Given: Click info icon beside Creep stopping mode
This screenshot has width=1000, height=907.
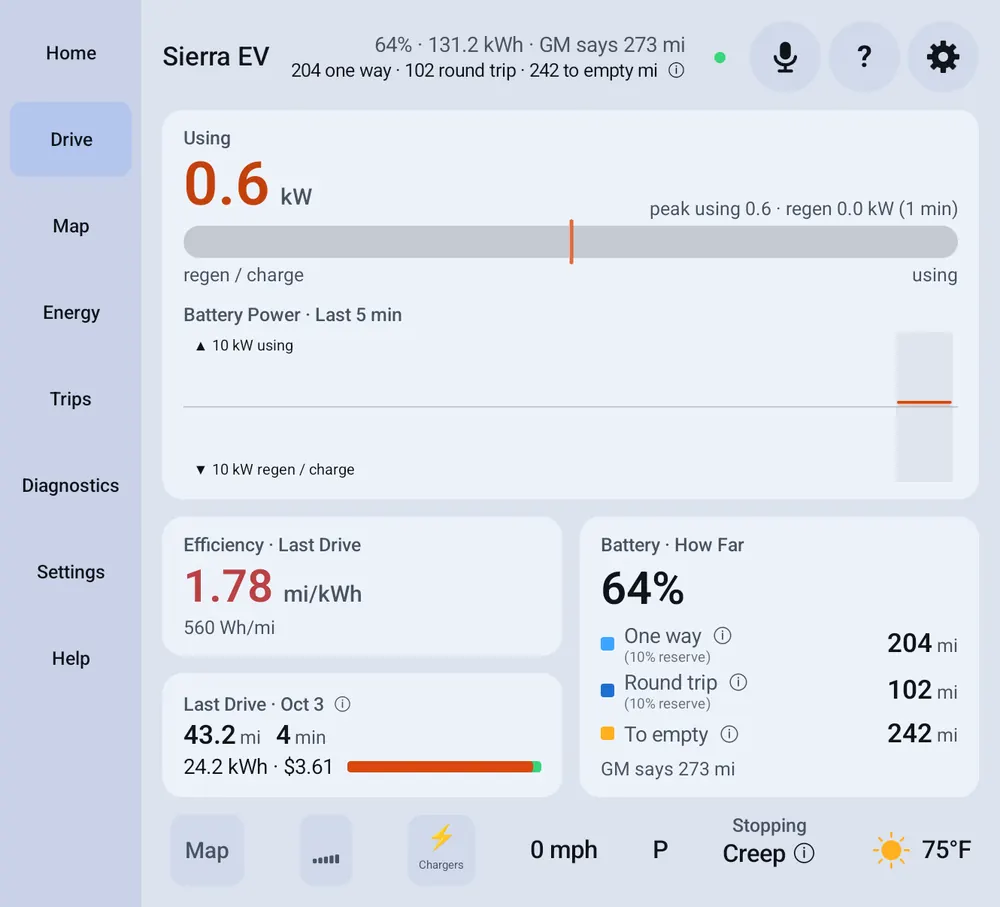Looking at the screenshot, I should click(x=804, y=853).
